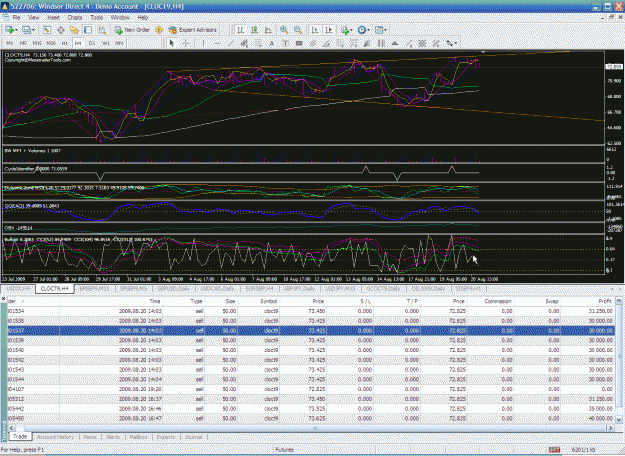Select the highlighted 01537 sell order row
Image resolution: width=625 pixels, height=456 pixels.
(311, 330)
